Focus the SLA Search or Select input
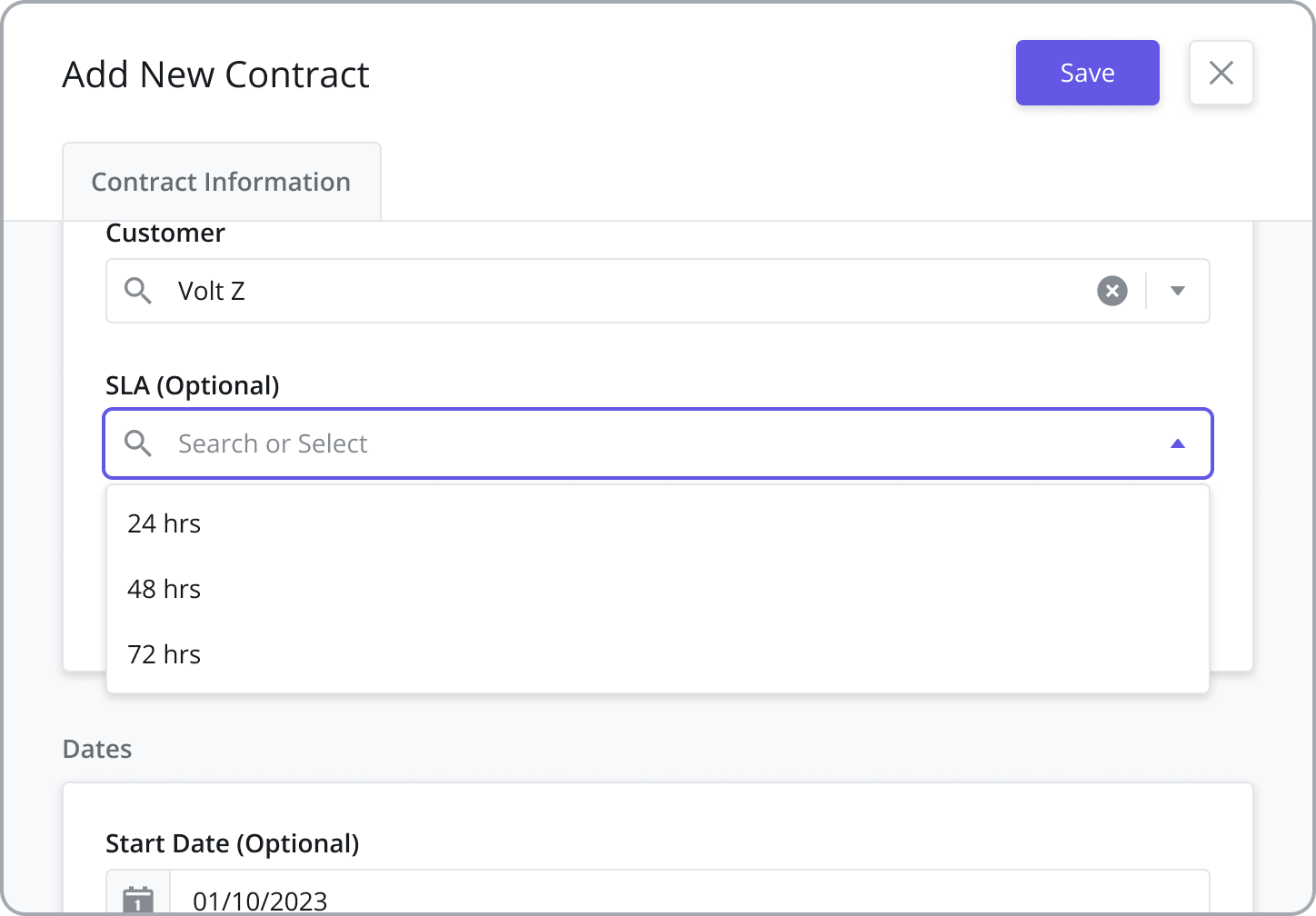 coord(658,443)
